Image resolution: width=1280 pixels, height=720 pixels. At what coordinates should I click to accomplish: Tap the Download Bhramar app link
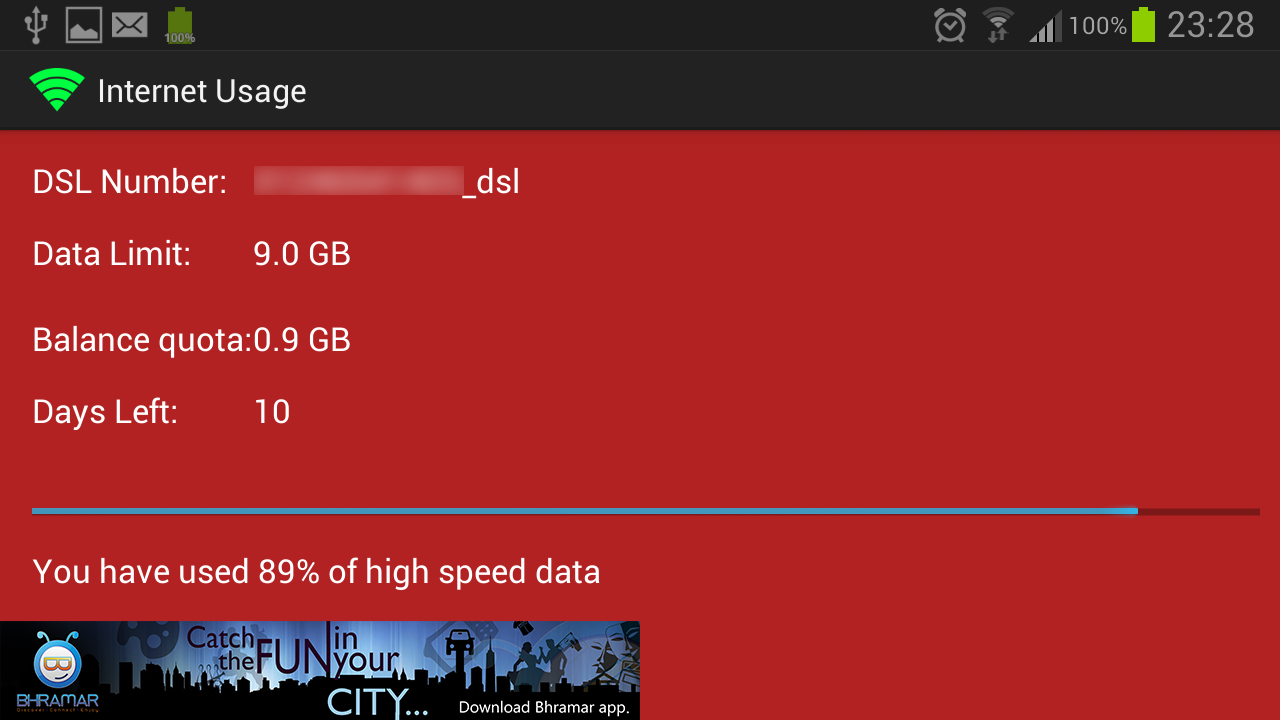point(543,707)
